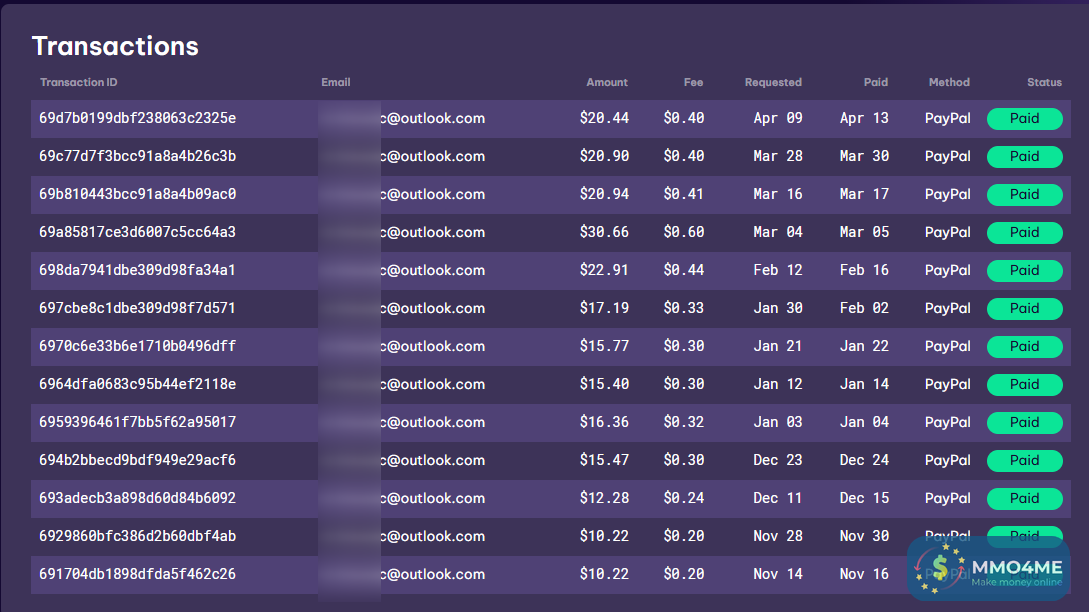
Task: Click the Requested column header
Action: coord(773,82)
